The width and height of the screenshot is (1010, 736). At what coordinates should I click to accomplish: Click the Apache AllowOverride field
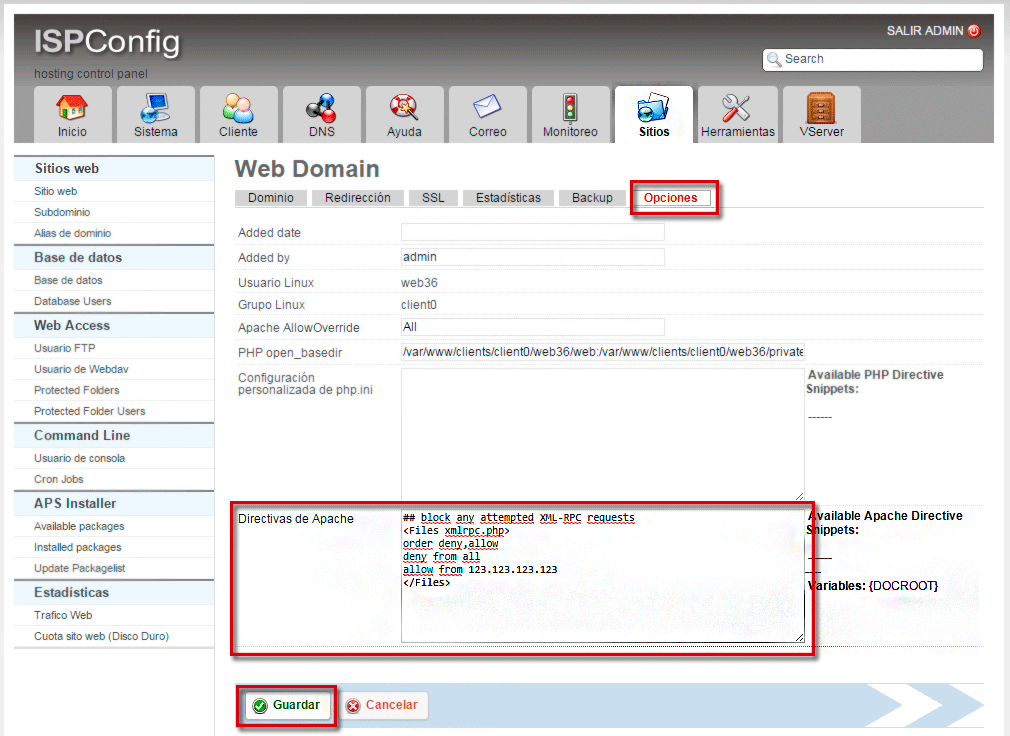click(x=532, y=327)
